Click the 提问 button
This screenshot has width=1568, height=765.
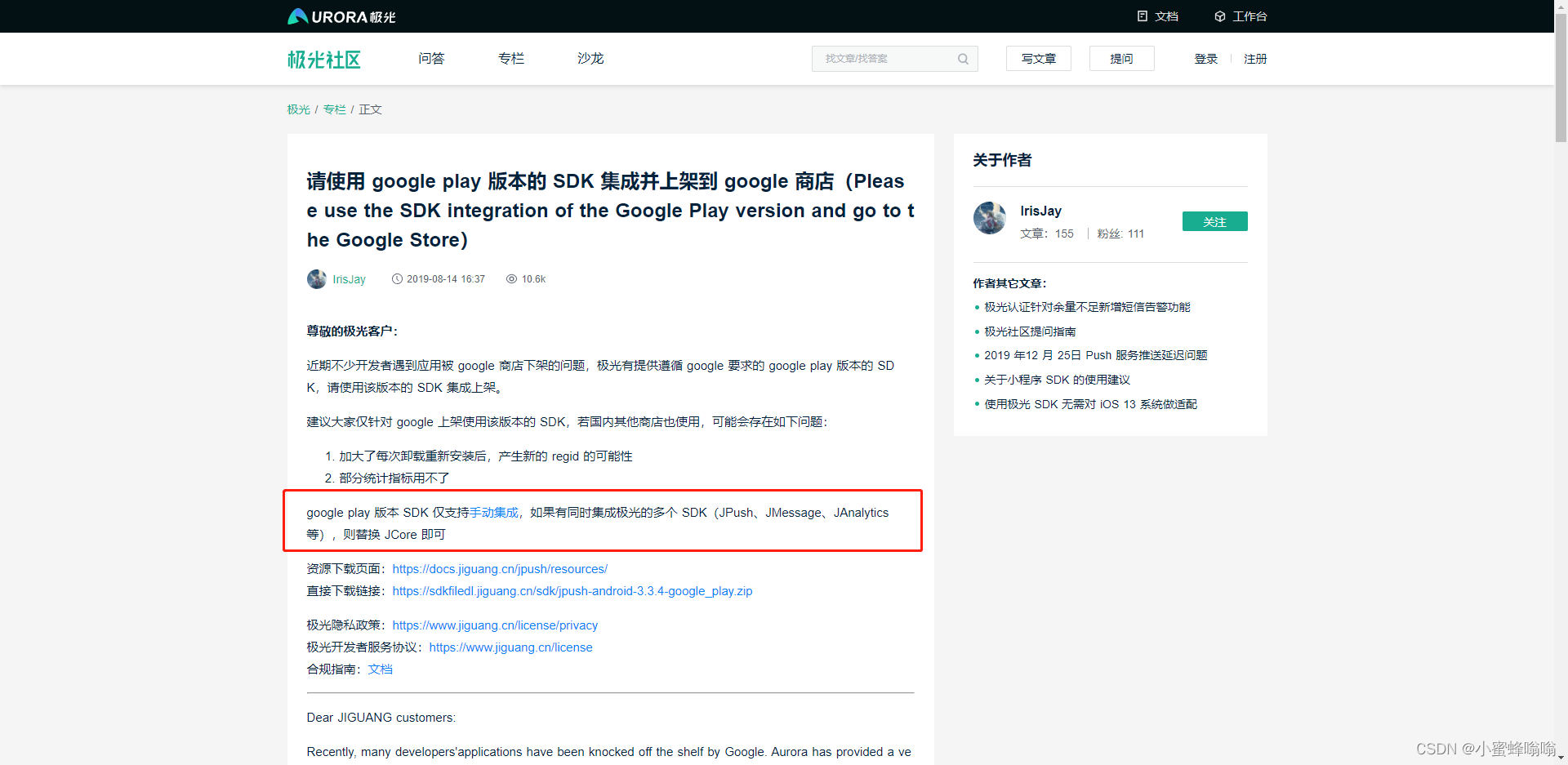(1121, 59)
